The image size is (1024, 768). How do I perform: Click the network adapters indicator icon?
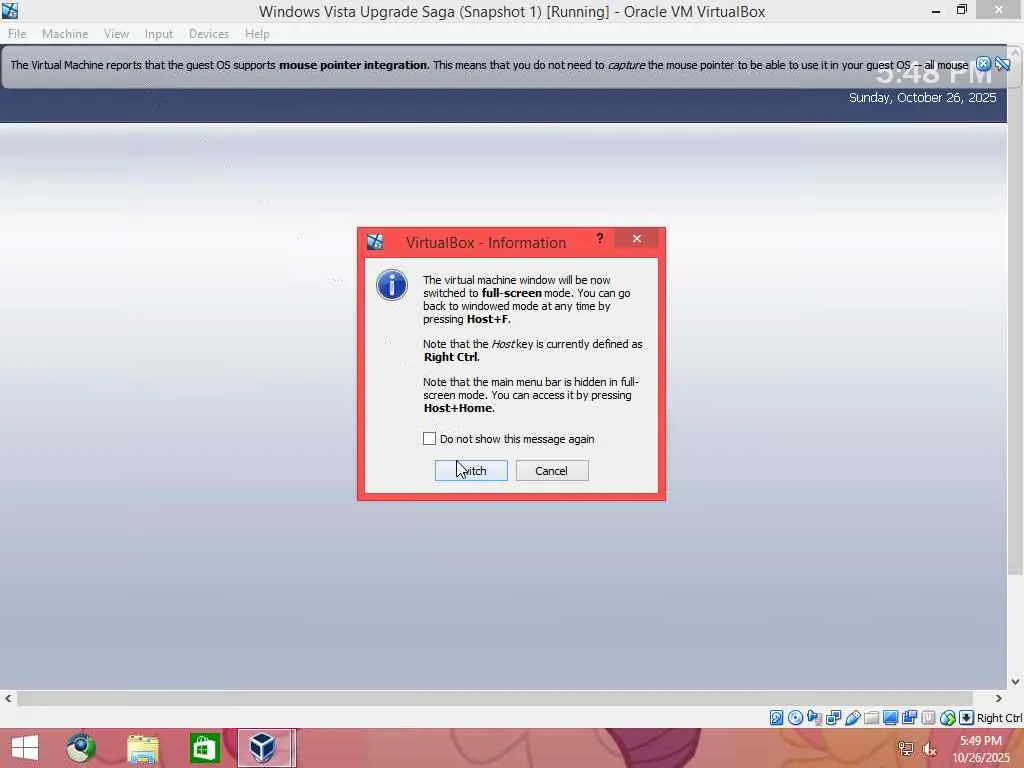point(833,718)
